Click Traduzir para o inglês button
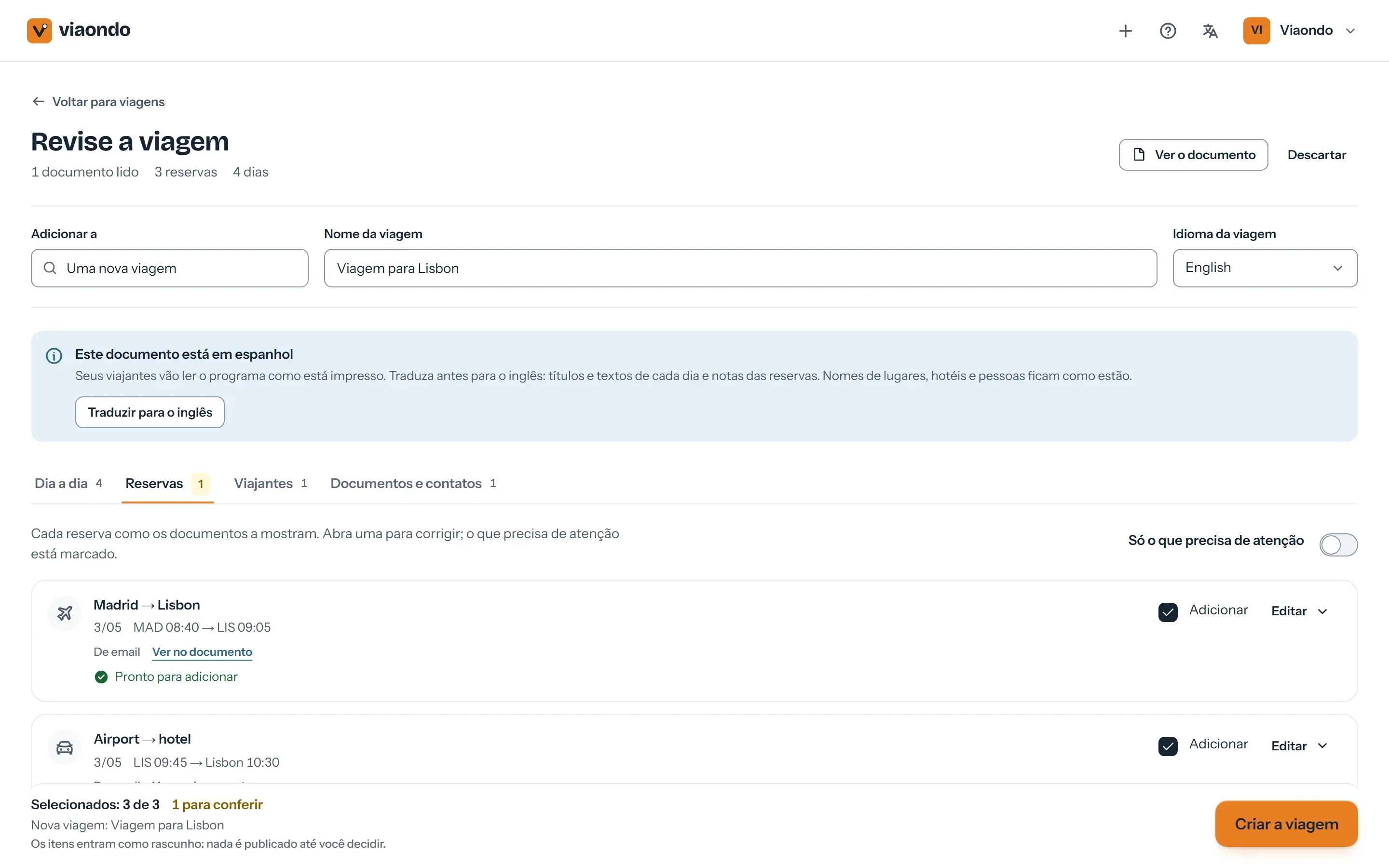 click(150, 412)
